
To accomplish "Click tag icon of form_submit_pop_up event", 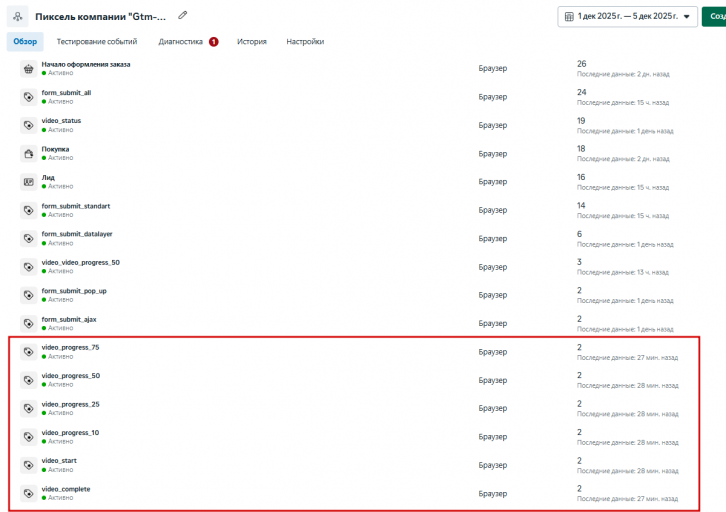I will [29, 295].
